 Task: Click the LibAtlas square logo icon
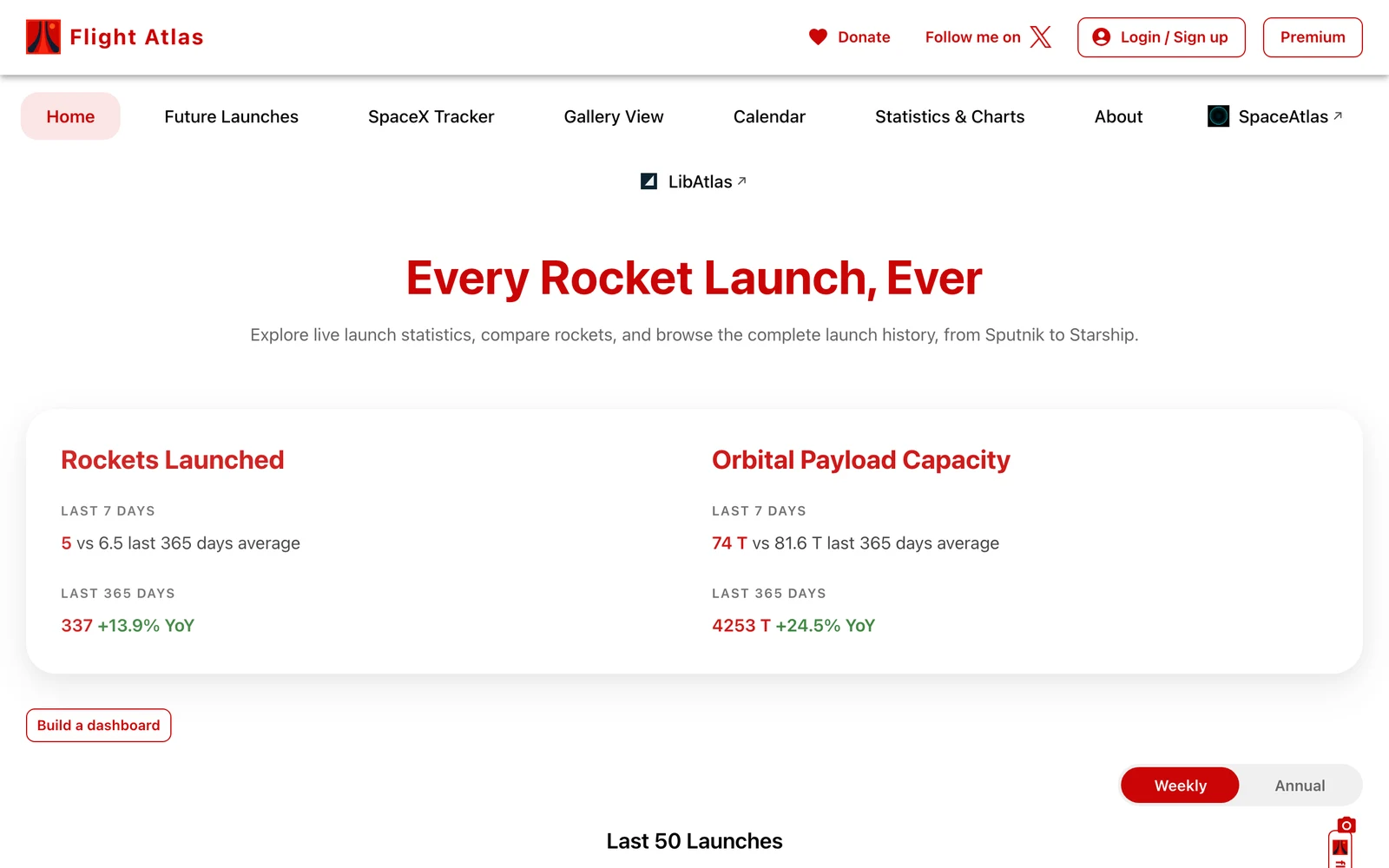pos(648,181)
